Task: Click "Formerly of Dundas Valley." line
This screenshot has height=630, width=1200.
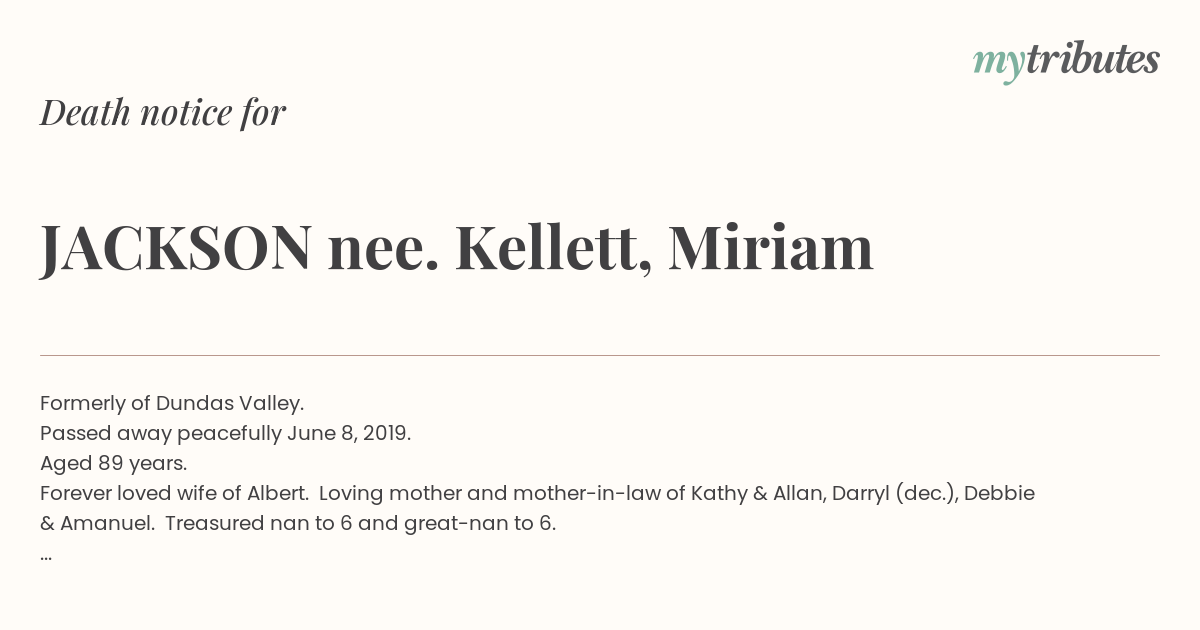Action: click(172, 403)
